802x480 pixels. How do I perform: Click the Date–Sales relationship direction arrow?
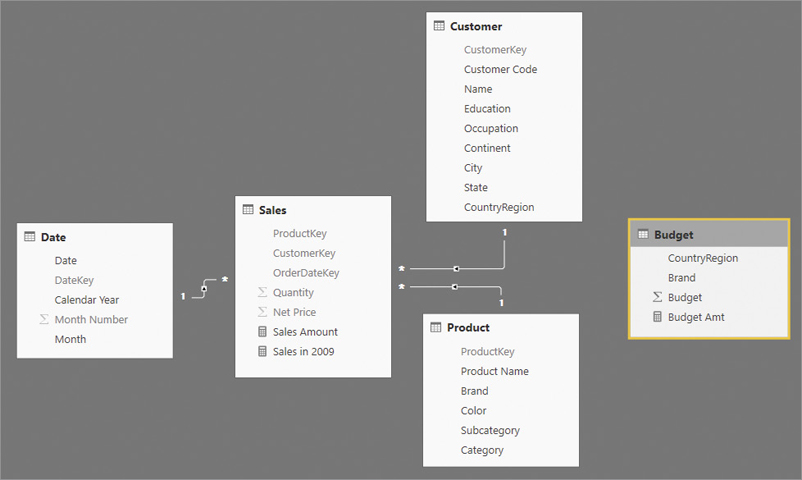click(204, 289)
